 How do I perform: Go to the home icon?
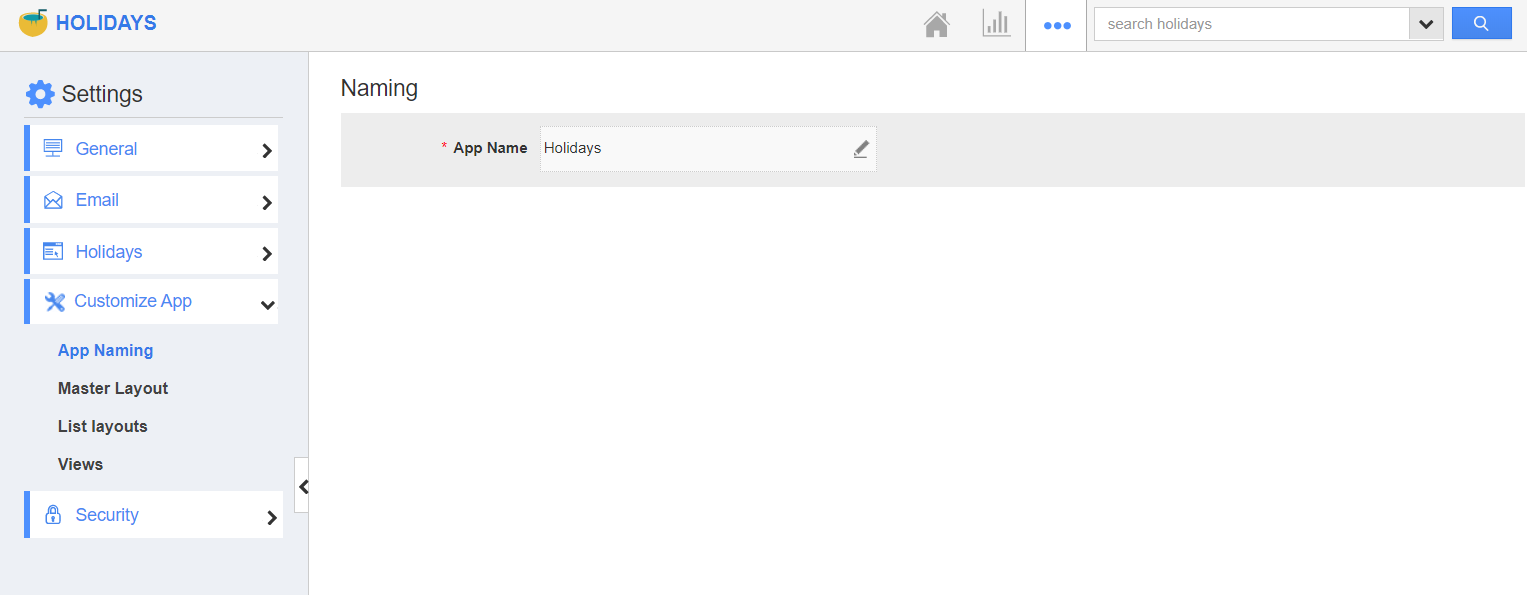(936, 24)
